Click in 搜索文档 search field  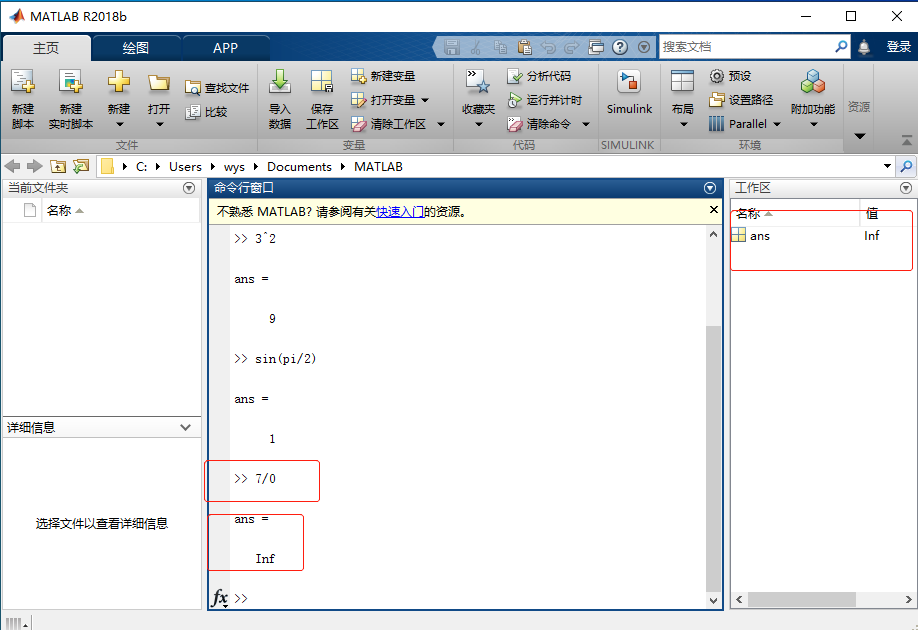pyautogui.click(x=746, y=47)
